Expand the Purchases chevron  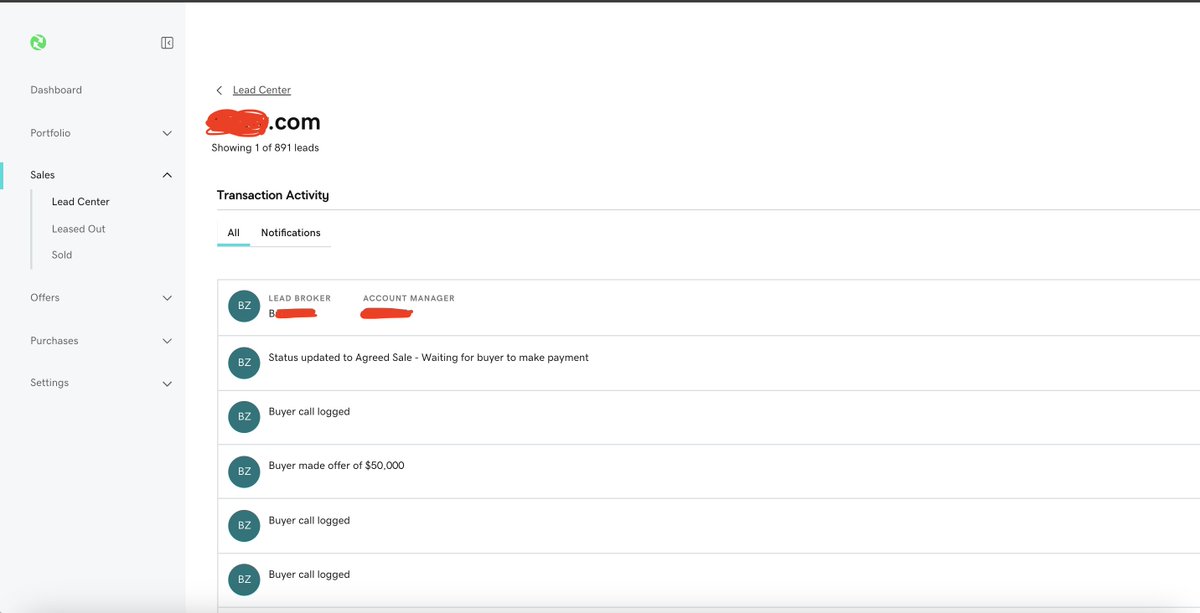click(x=167, y=341)
